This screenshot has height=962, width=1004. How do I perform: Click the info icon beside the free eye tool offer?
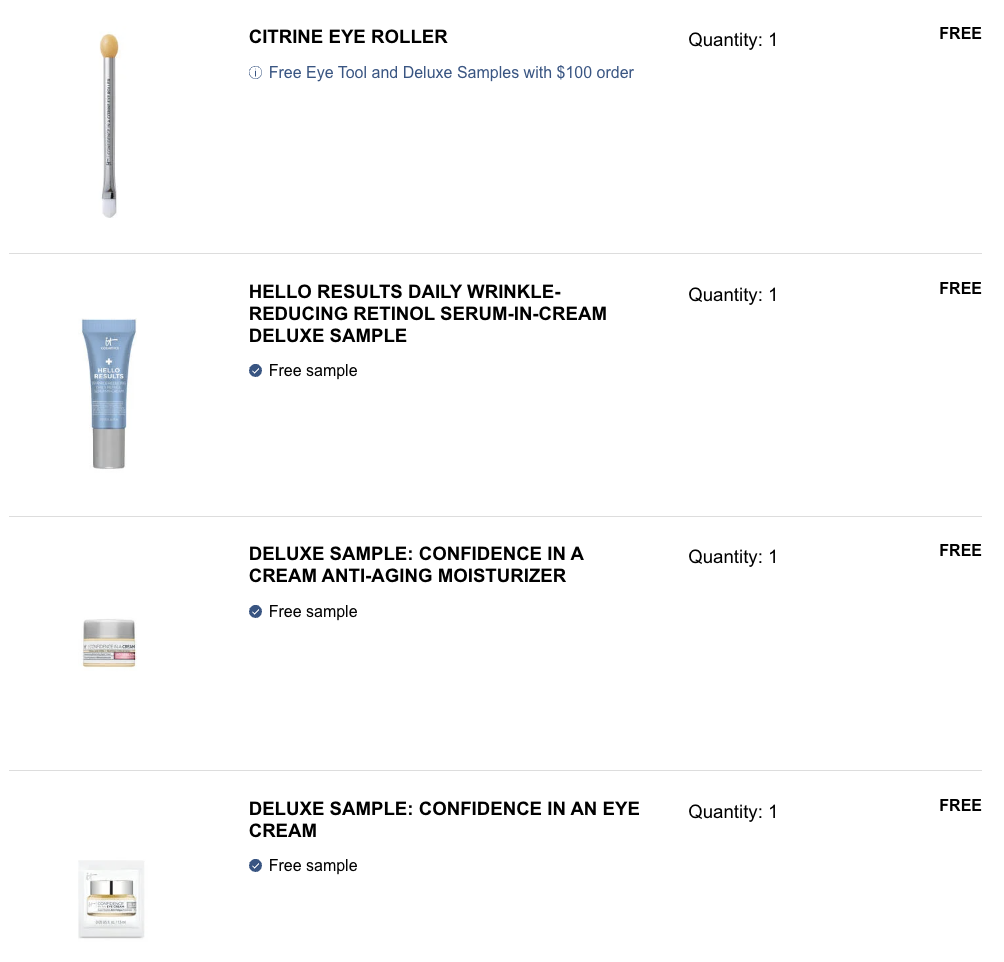(255, 73)
